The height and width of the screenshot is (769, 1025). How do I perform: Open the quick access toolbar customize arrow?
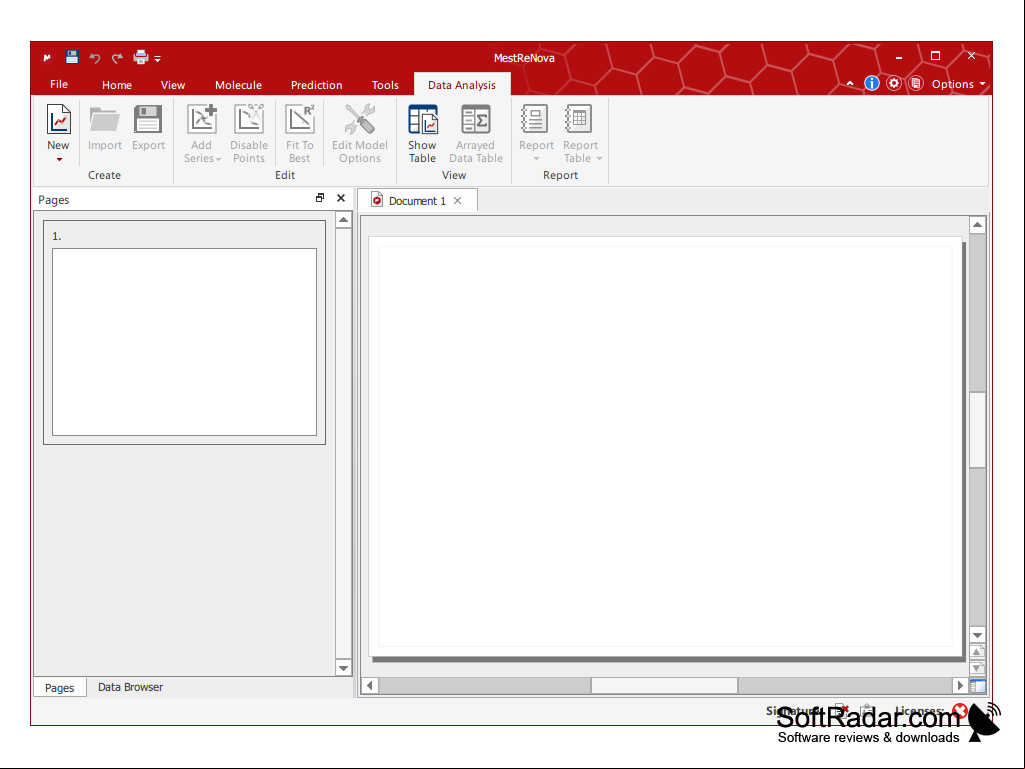coord(158,59)
